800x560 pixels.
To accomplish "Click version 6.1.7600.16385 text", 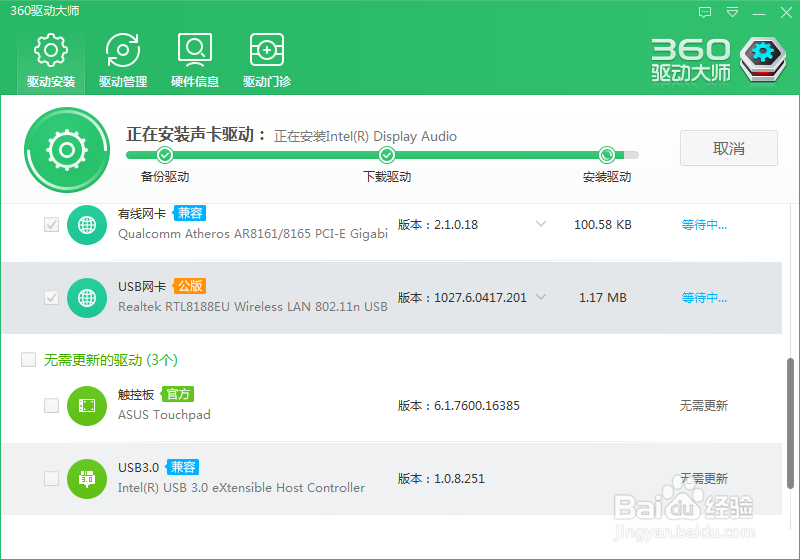I will [x=477, y=406].
